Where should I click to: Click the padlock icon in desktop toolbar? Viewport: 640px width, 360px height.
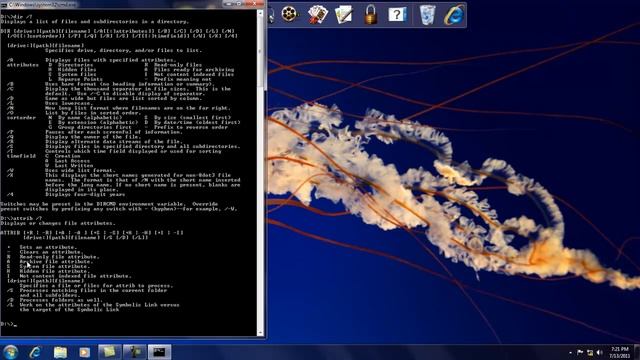(370, 15)
